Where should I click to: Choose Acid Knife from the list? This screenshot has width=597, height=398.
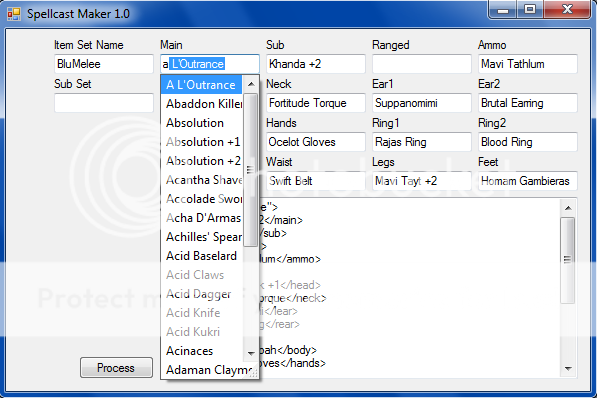pyautogui.click(x=202, y=313)
